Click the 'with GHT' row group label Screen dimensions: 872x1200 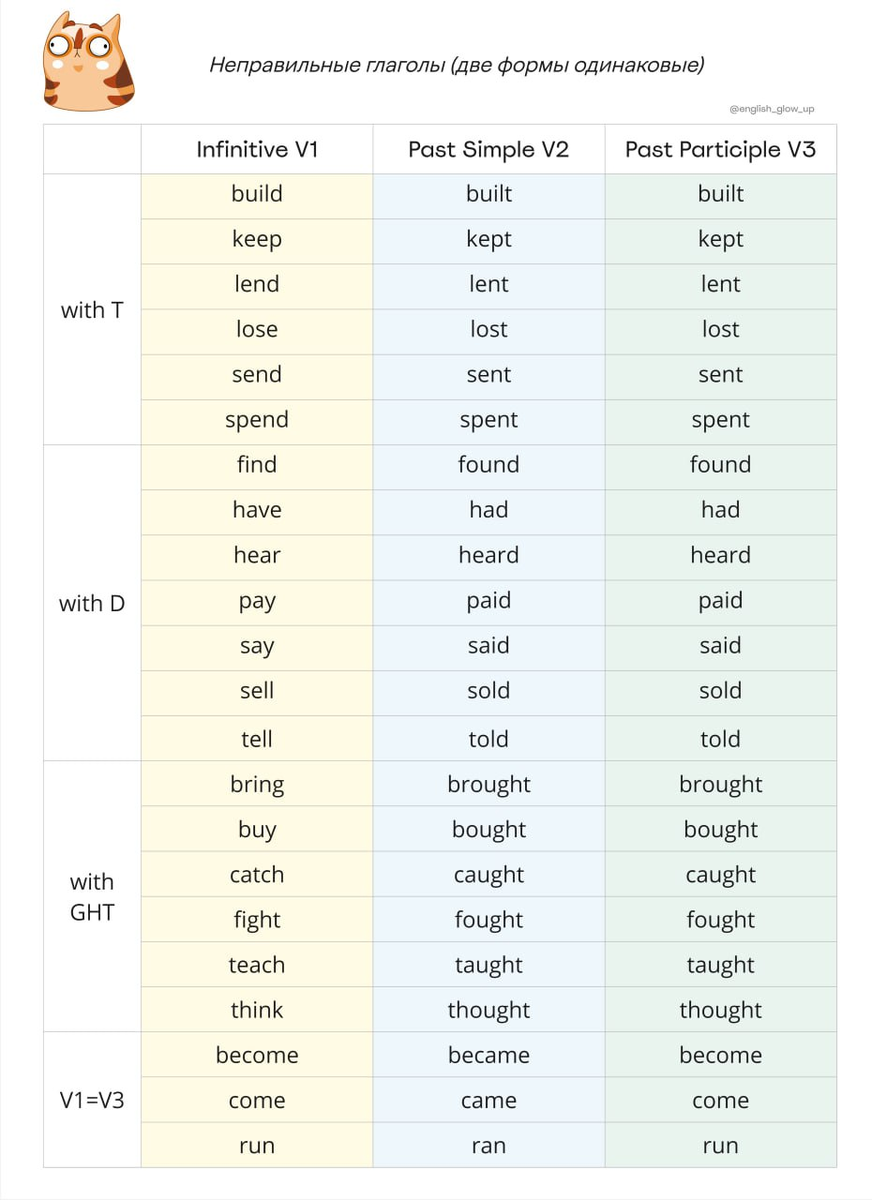pyautogui.click(x=92, y=896)
